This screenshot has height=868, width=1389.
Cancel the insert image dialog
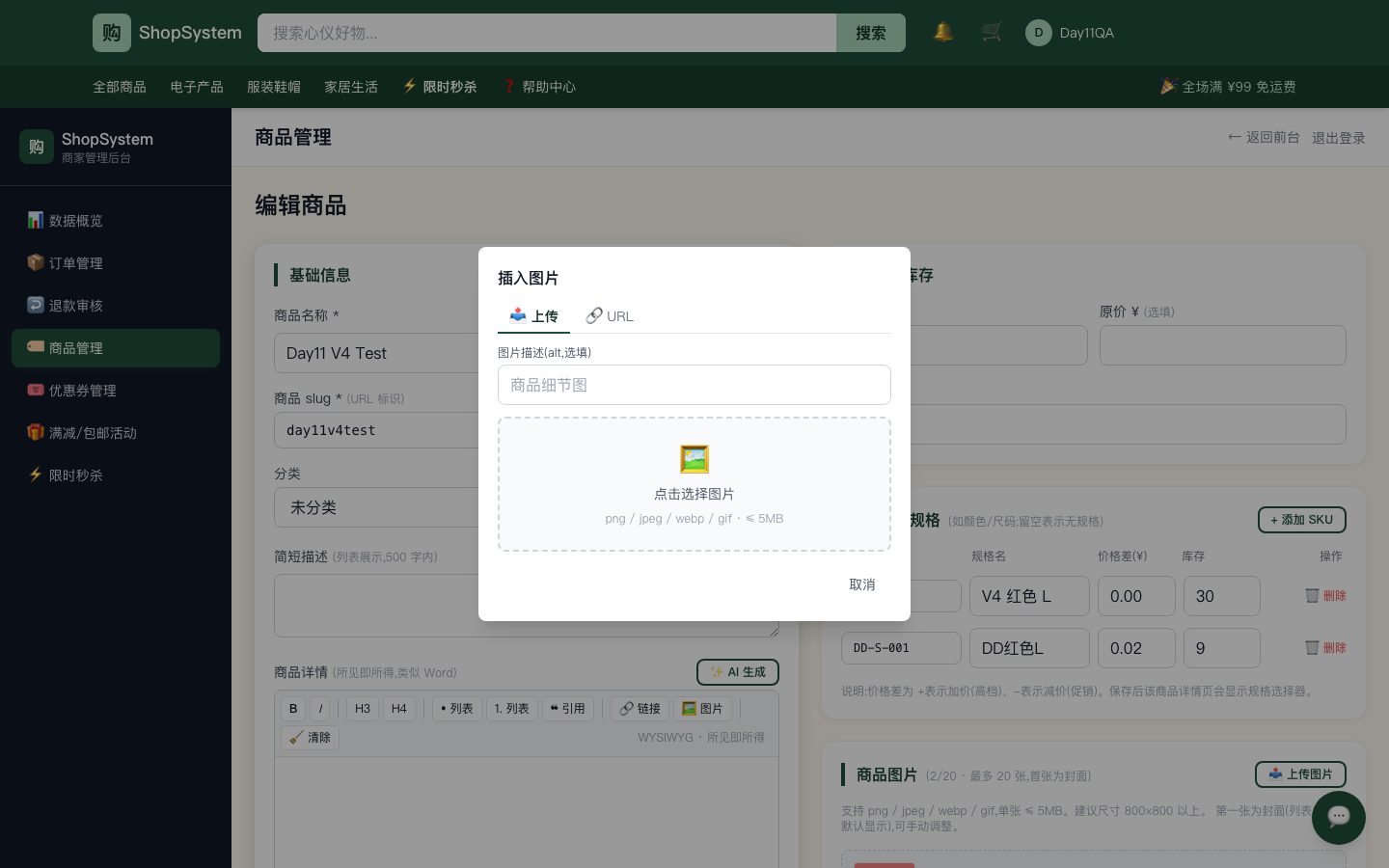coord(862,584)
